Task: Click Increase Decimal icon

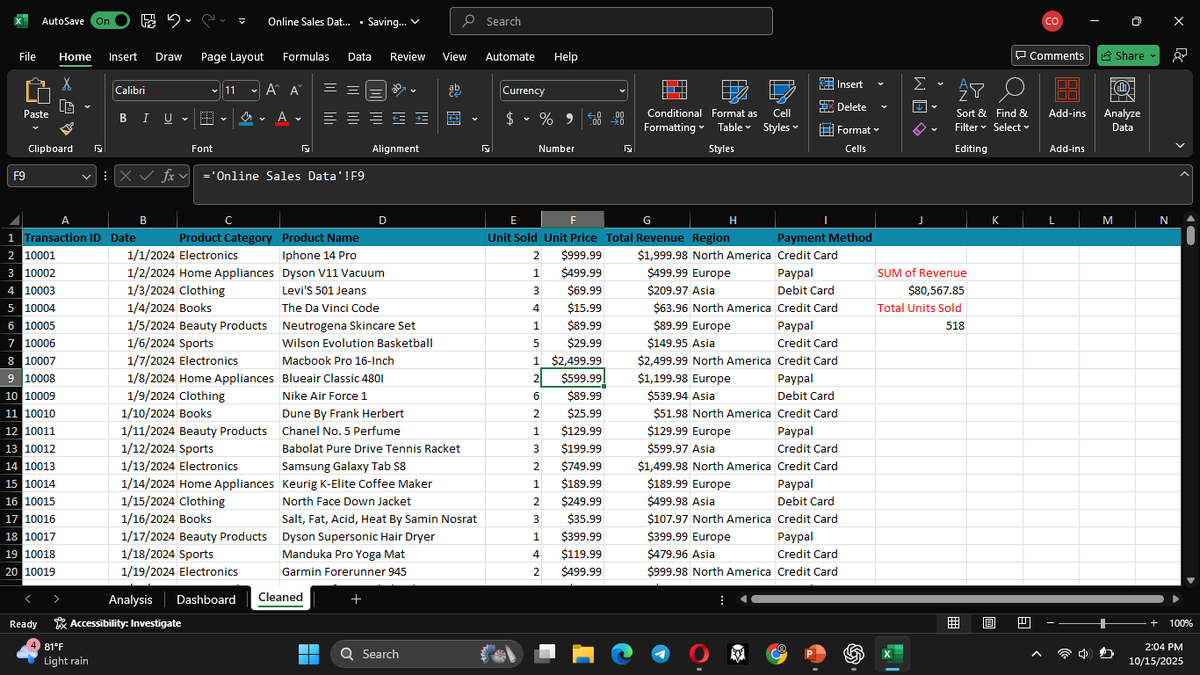Action: tap(593, 119)
